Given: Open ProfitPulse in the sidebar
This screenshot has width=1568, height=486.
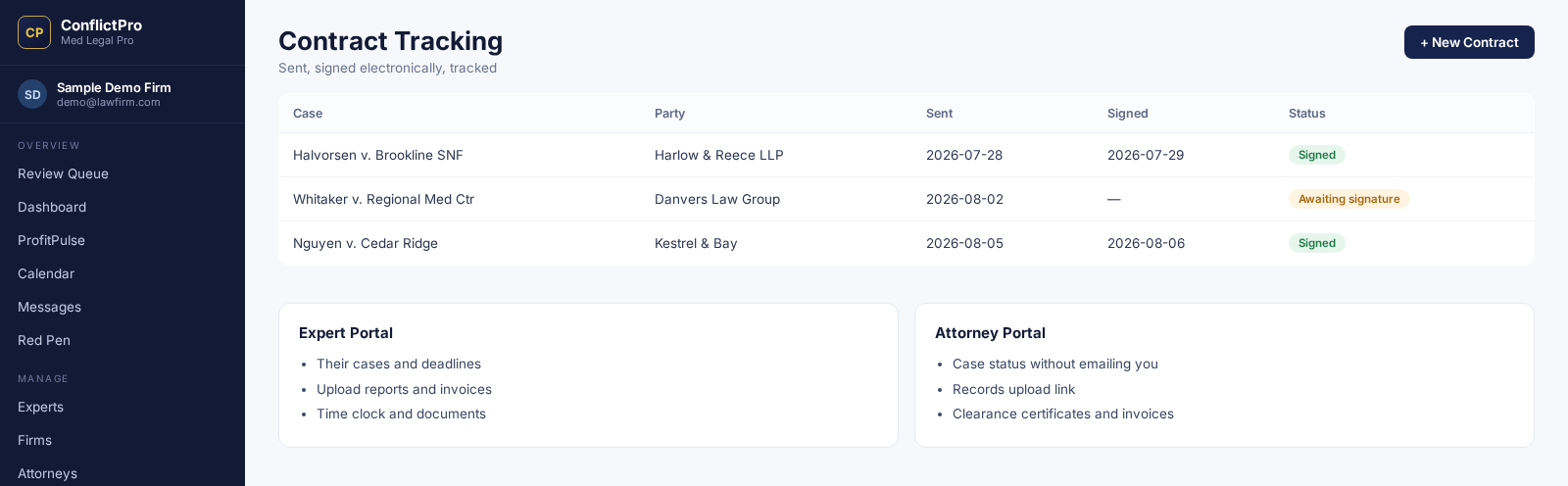Looking at the screenshot, I should pyautogui.click(x=51, y=240).
